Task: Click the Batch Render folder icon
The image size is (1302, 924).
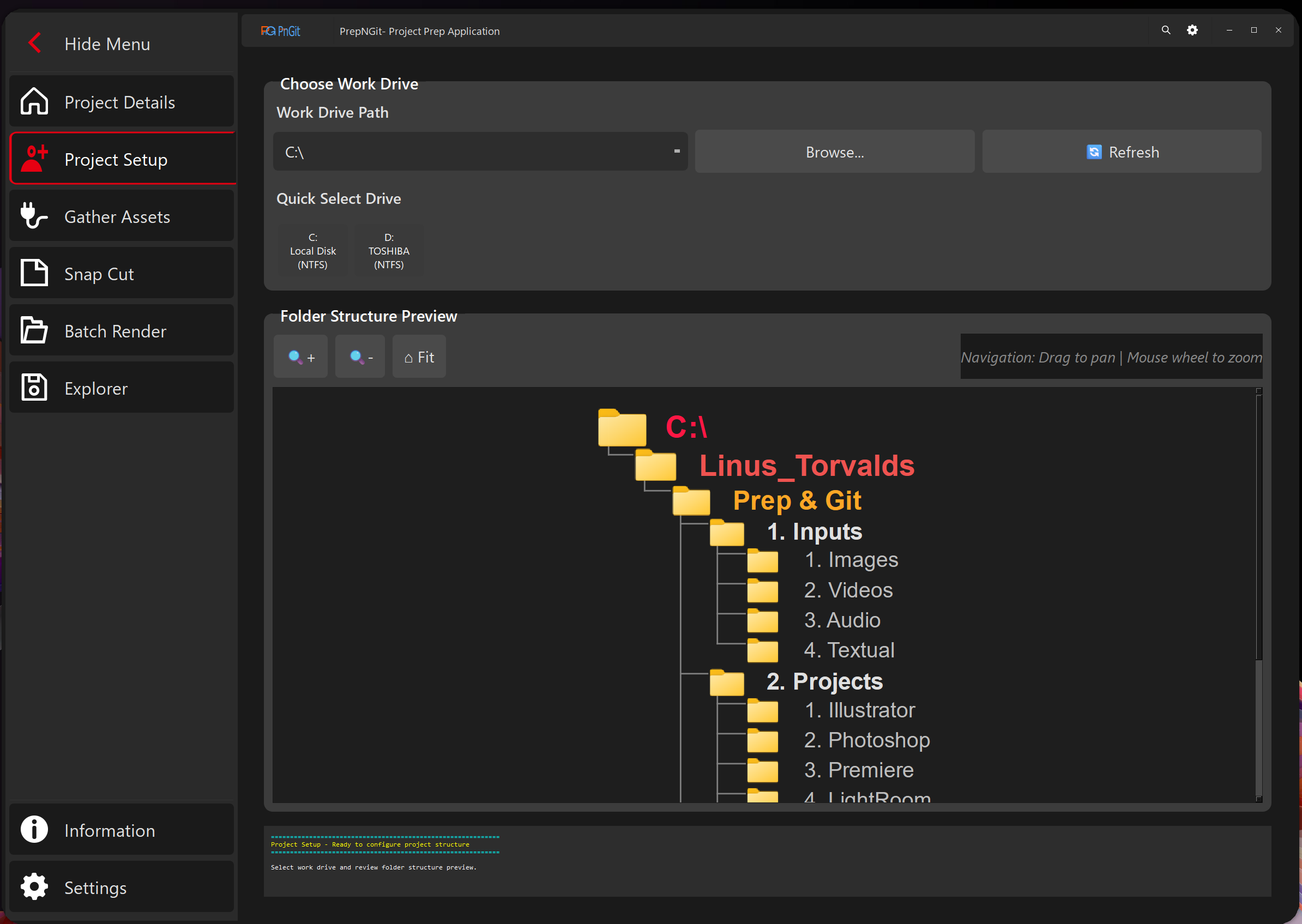Action: pos(34,330)
